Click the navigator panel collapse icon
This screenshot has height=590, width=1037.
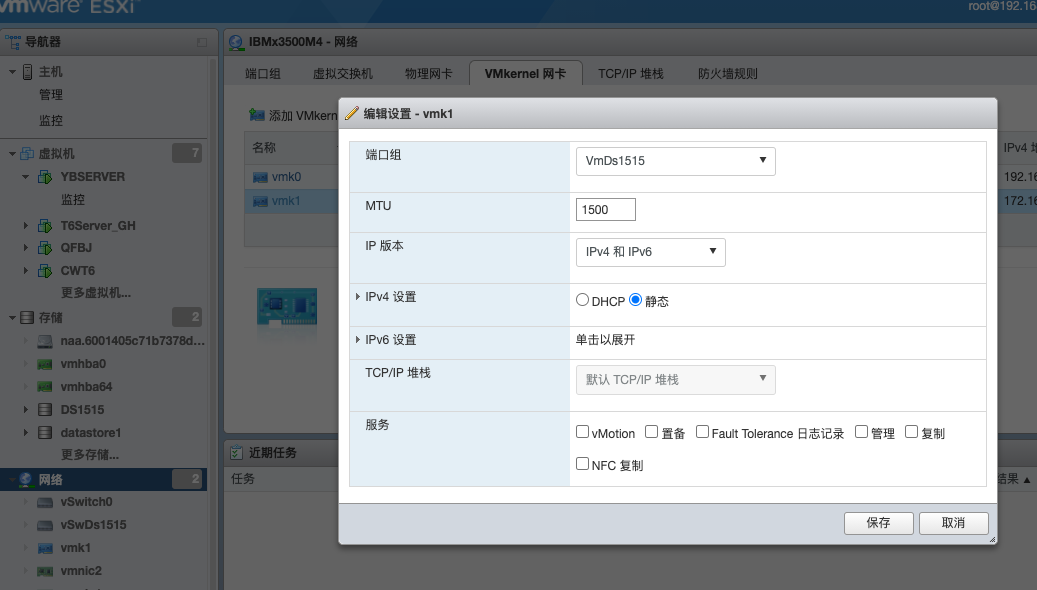[x=202, y=42]
